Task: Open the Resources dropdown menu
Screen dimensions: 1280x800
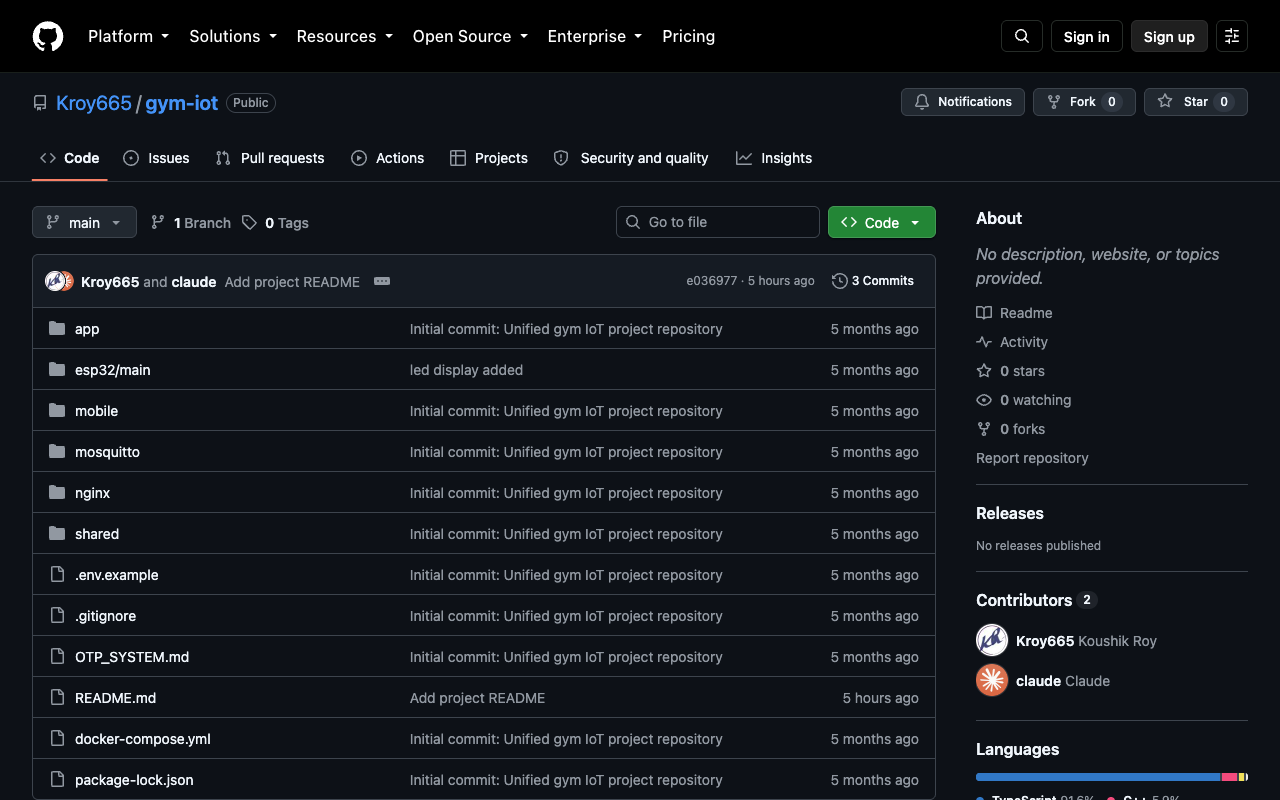Action: (346, 36)
